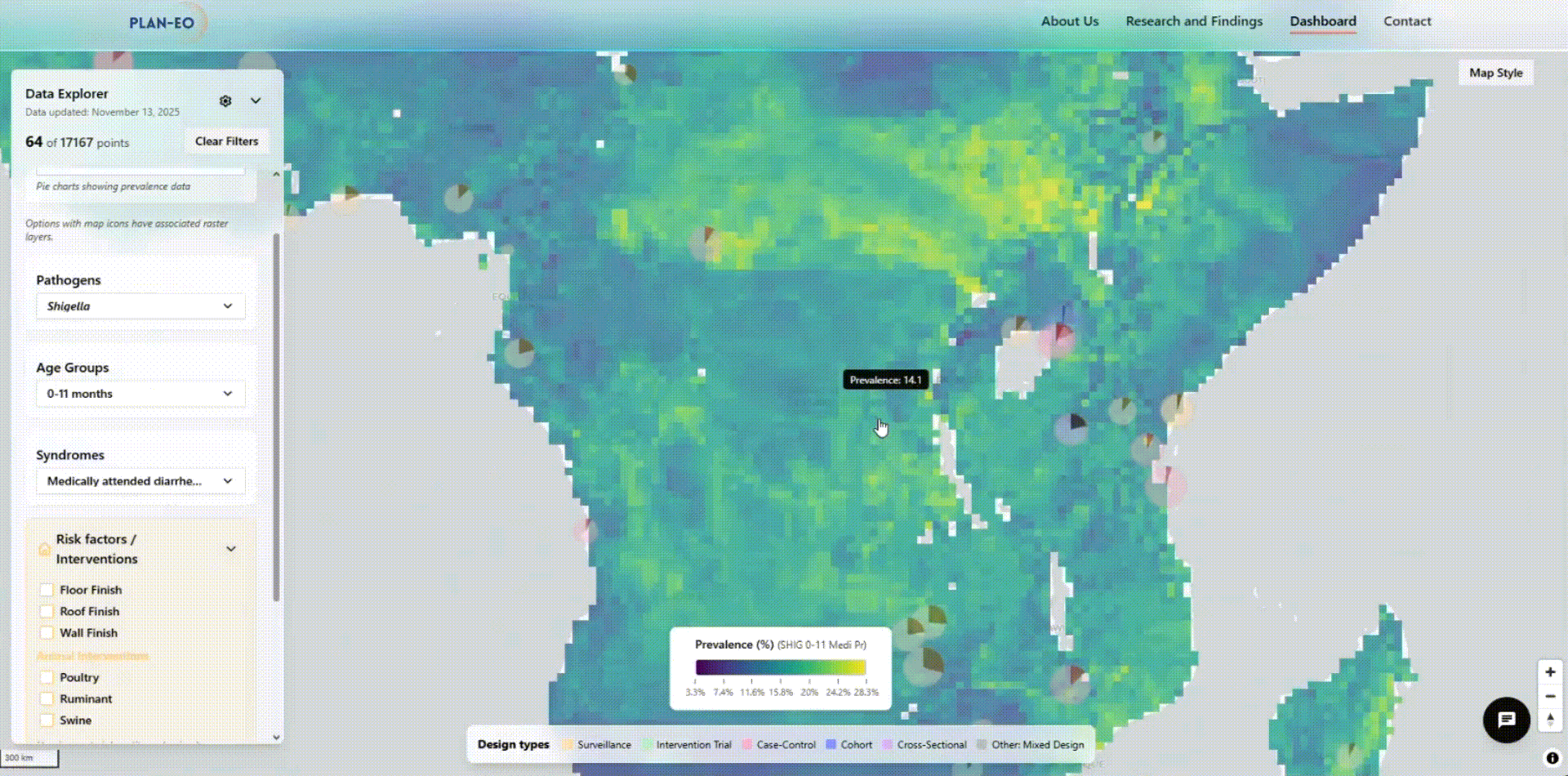Image resolution: width=1568 pixels, height=776 pixels.
Task: Zoom out on the map
Action: [x=1550, y=697]
